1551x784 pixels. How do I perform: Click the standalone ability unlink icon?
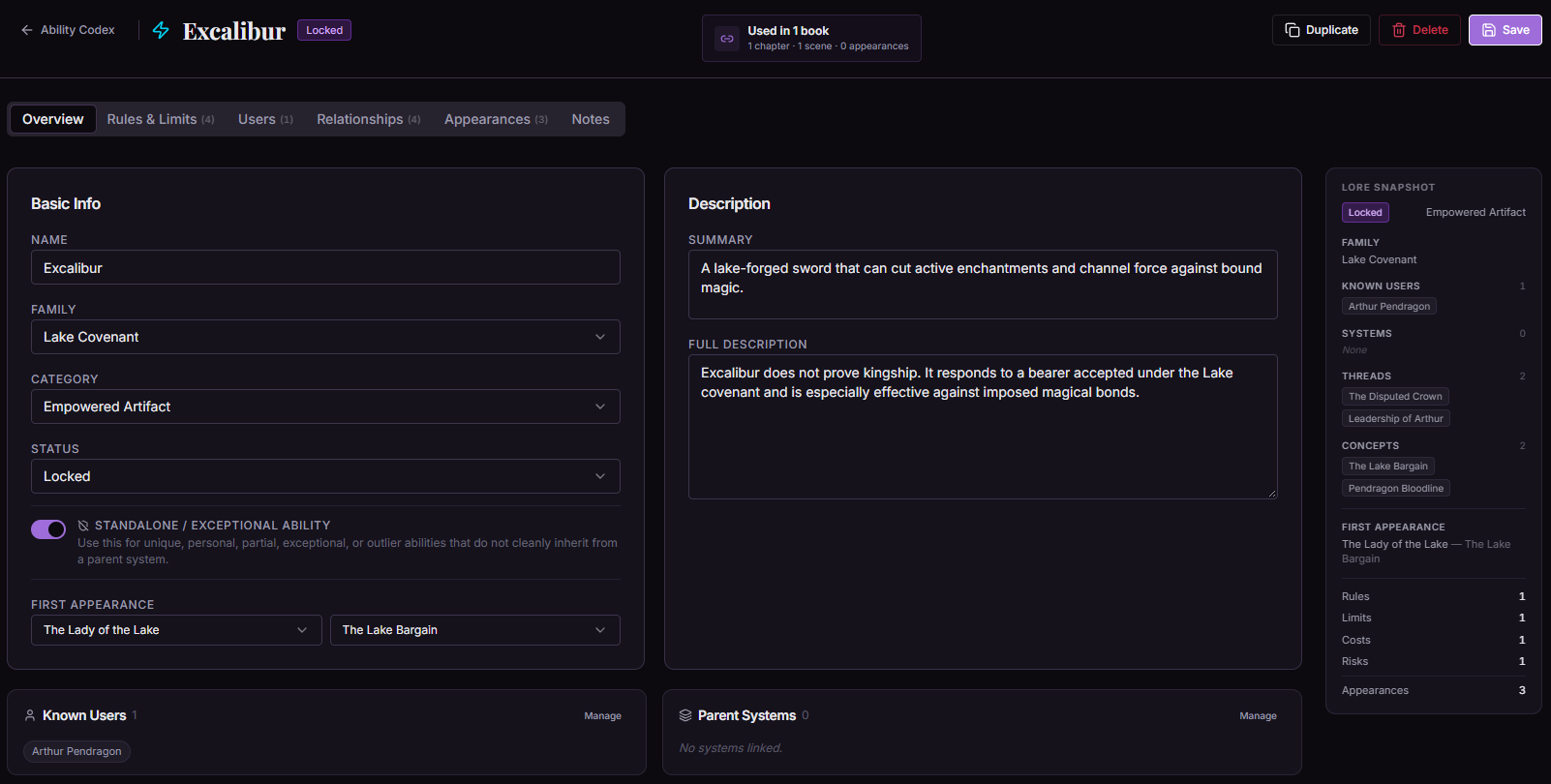(x=83, y=526)
